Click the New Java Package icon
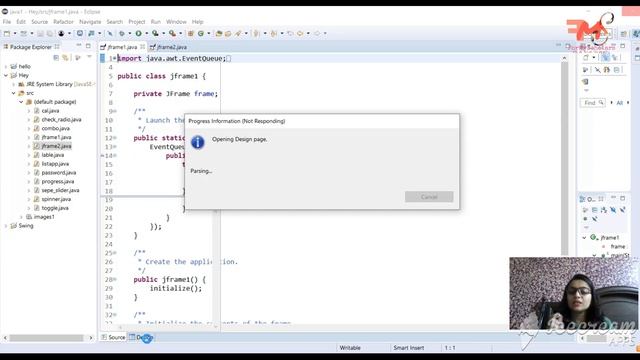Image resolution: width=640 pixels, height=360 pixels. tap(190, 33)
